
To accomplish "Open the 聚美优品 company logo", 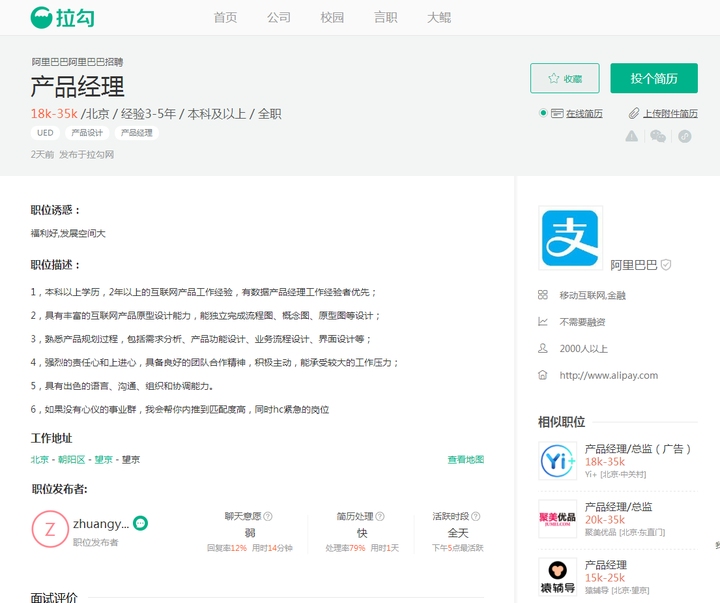I will 557,518.
